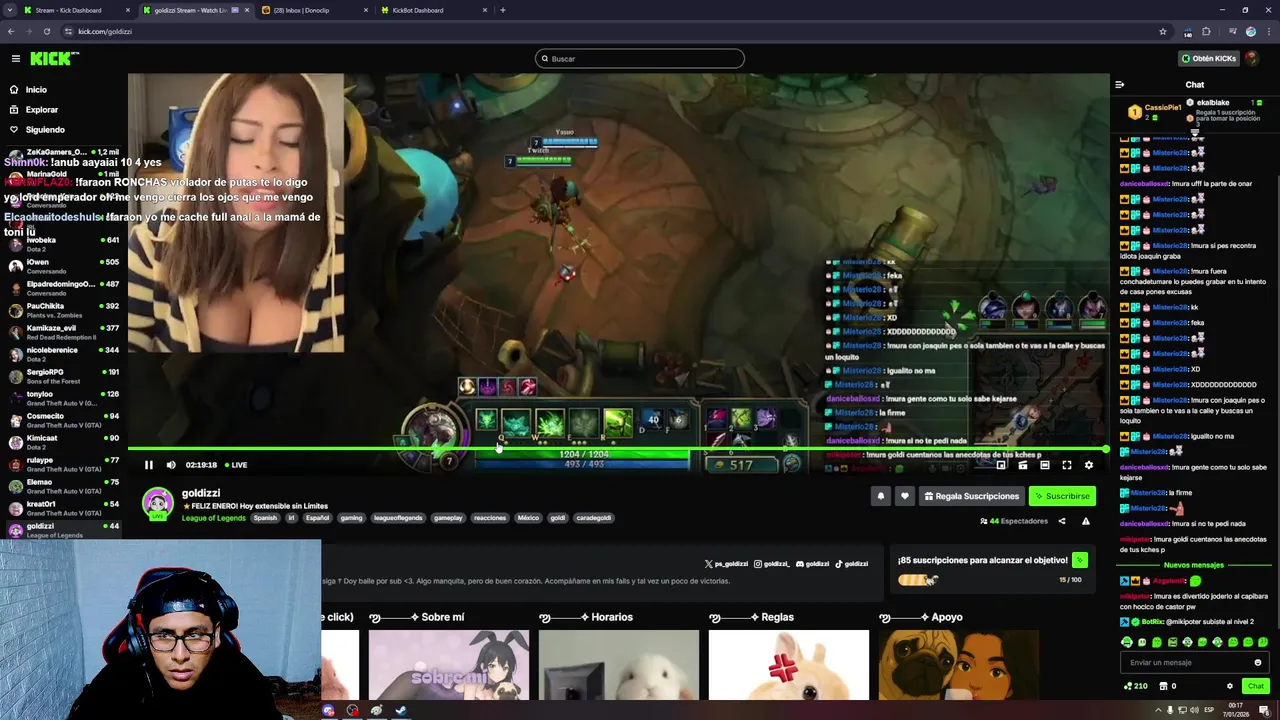Viewport: 1280px width, 720px height.
Task: Follow goldizzi with the heart button
Action: coord(904,496)
